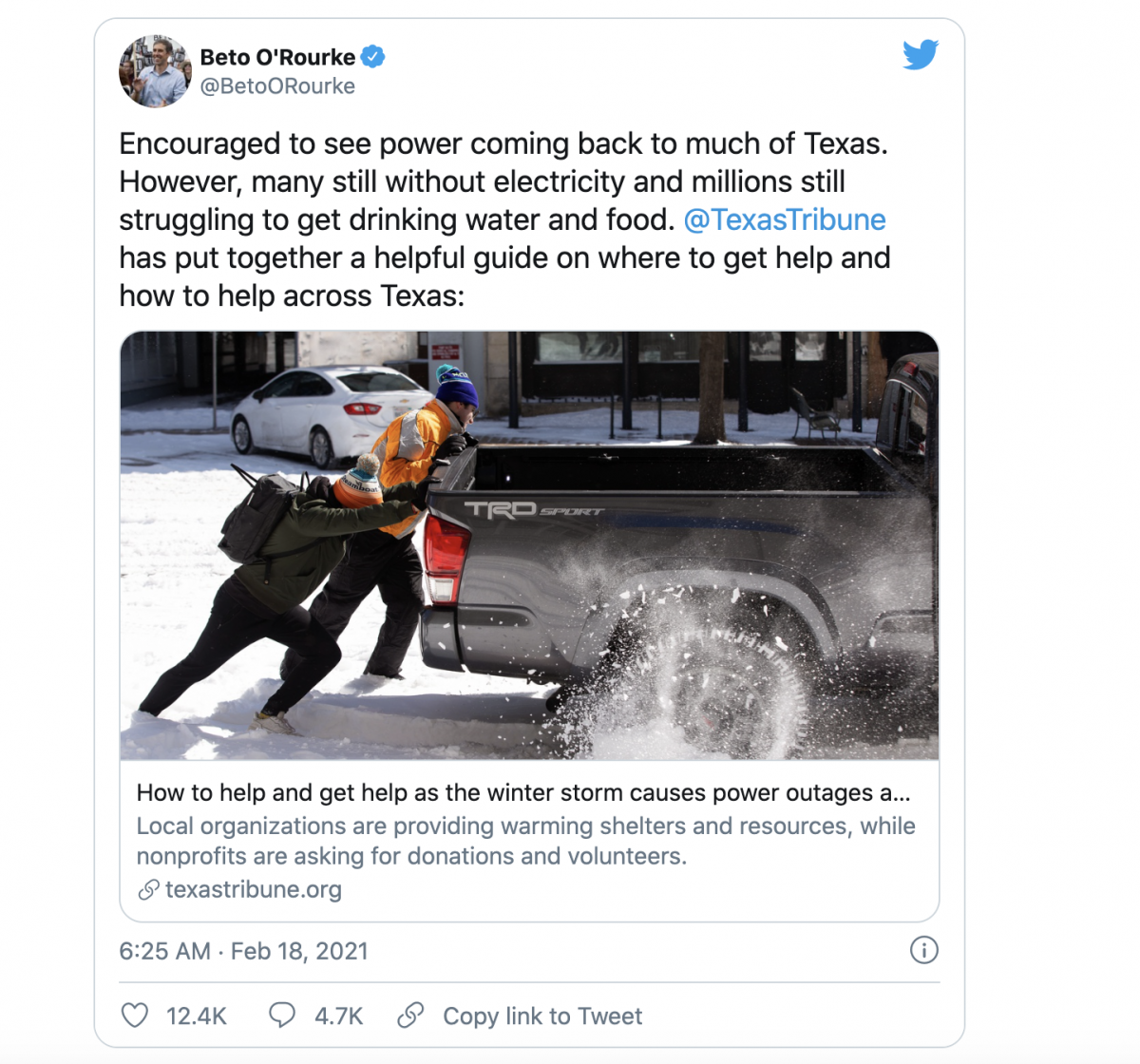Like the tweet with heart icon

point(135,1016)
